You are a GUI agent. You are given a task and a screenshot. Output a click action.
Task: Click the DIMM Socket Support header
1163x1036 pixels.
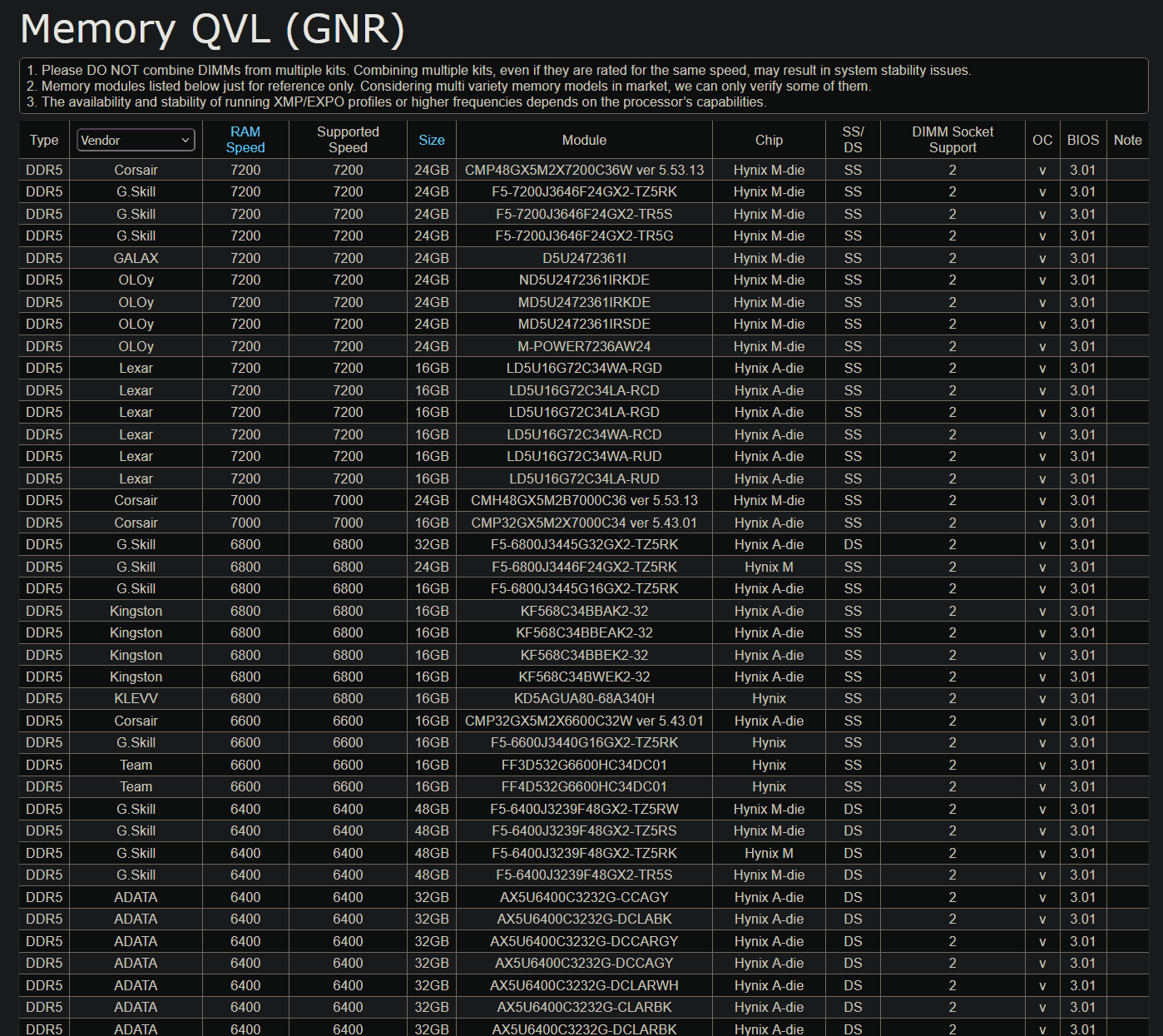pyautogui.click(x=953, y=140)
